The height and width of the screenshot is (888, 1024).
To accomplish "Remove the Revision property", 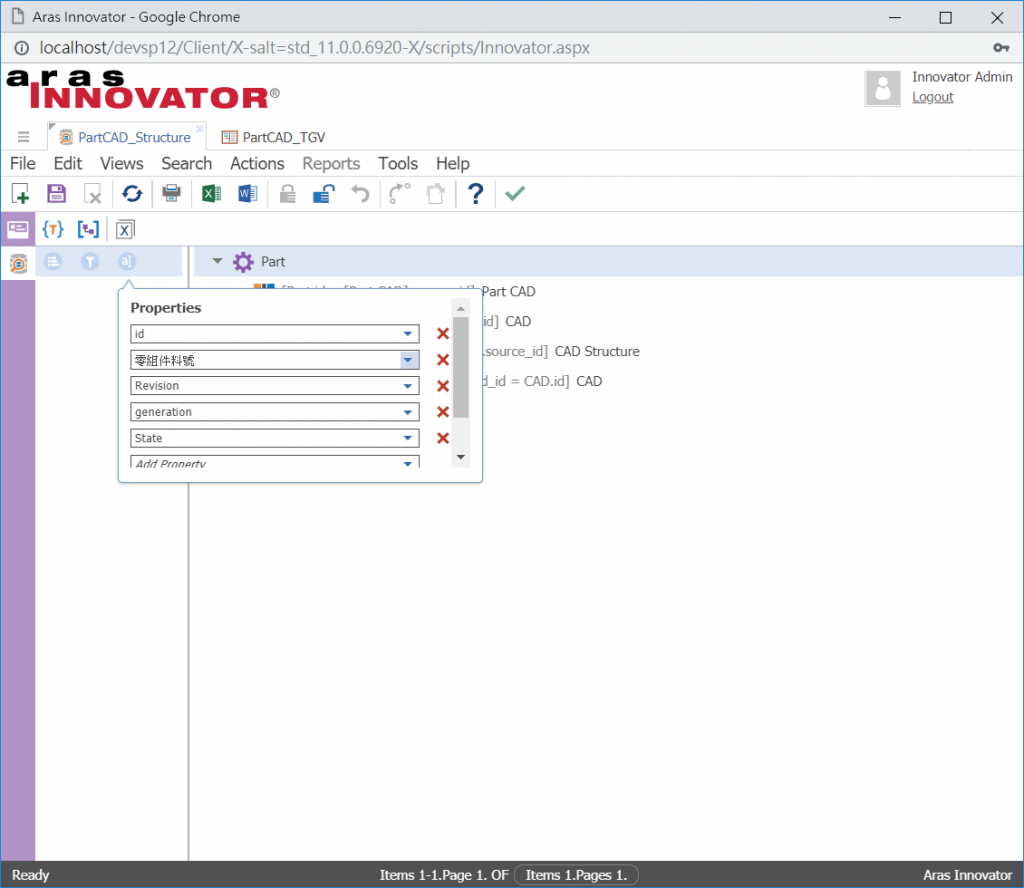I will click(443, 386).
